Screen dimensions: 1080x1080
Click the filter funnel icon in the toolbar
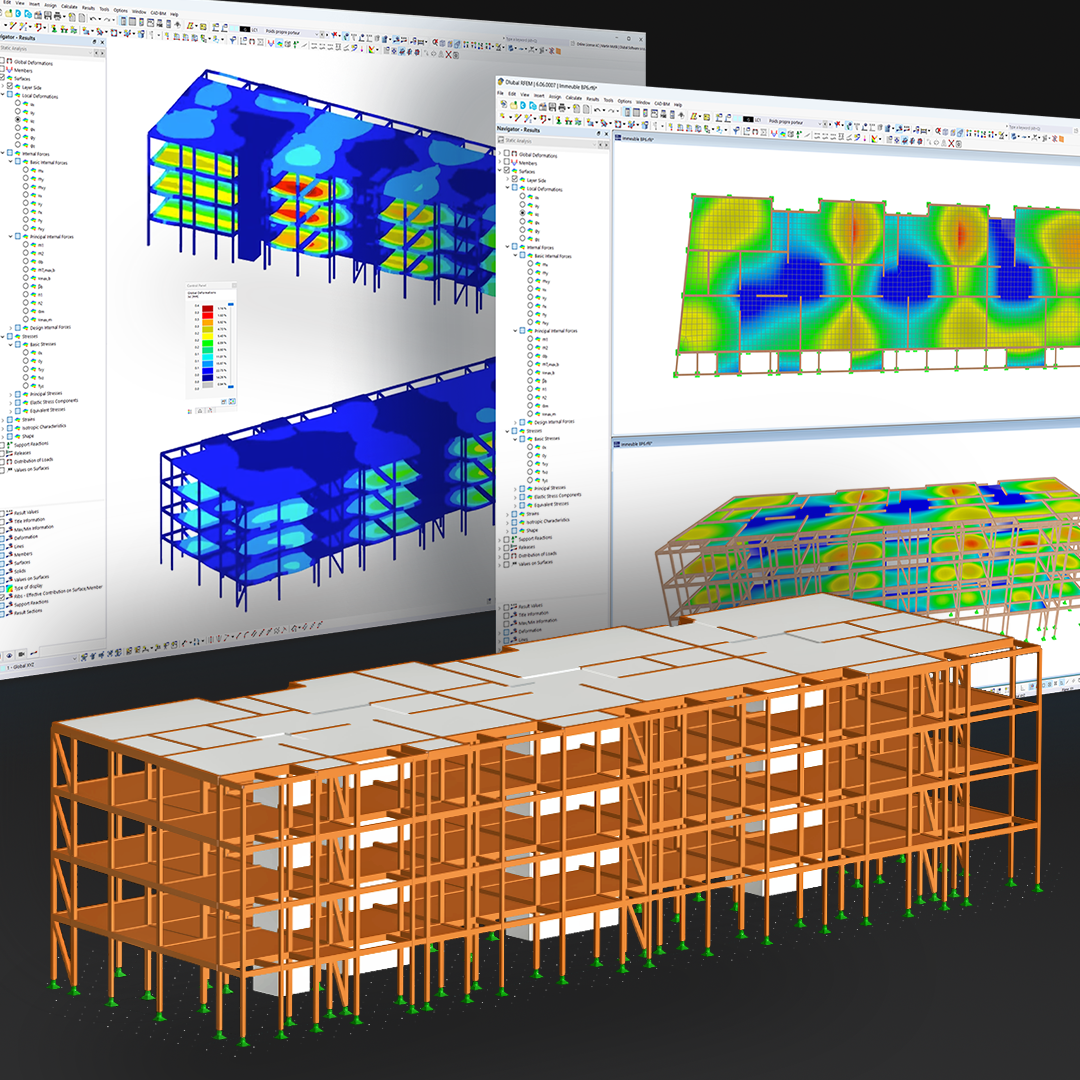(735, 130)
